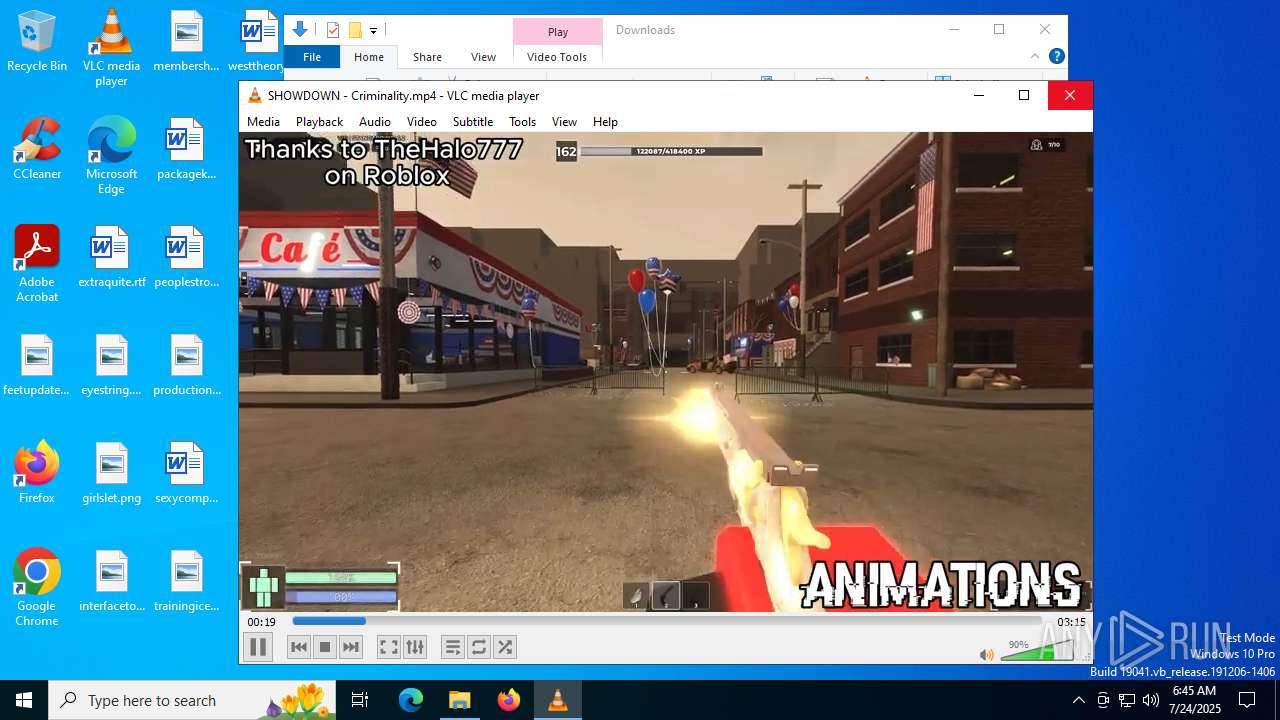
Task: Toggle loop mode in VLC
Action: tap(479, 647)
